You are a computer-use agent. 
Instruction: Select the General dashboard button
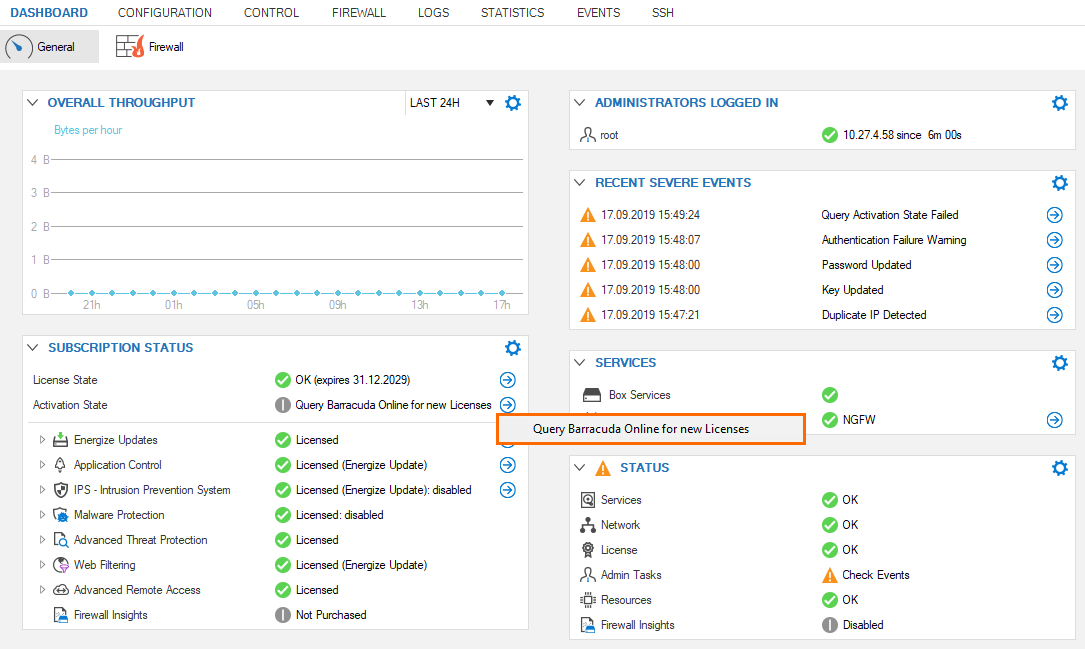[51, 47]
